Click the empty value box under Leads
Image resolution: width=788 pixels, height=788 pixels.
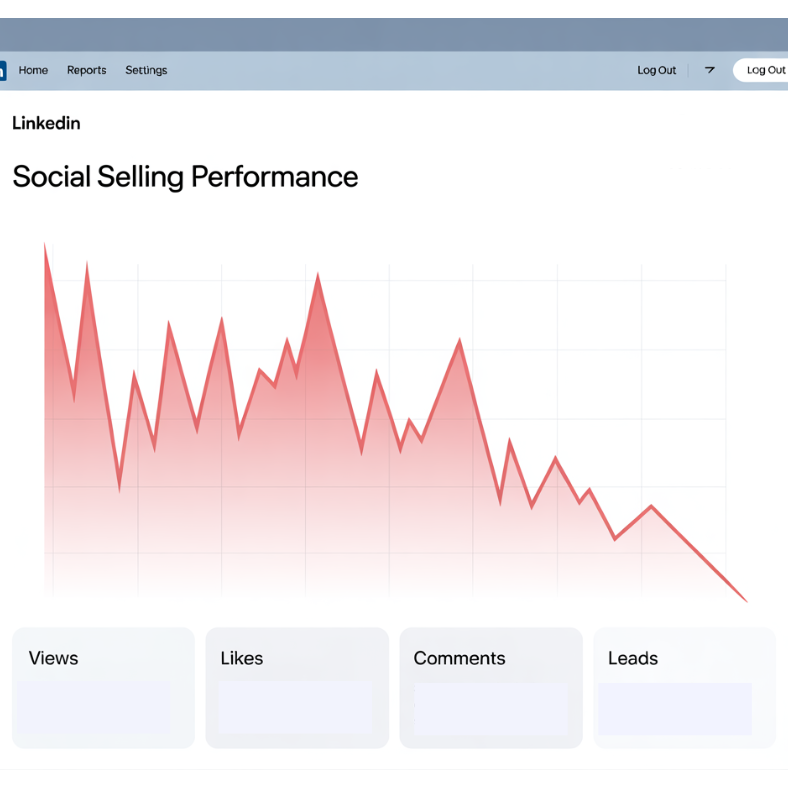click(x=675, y=708)
